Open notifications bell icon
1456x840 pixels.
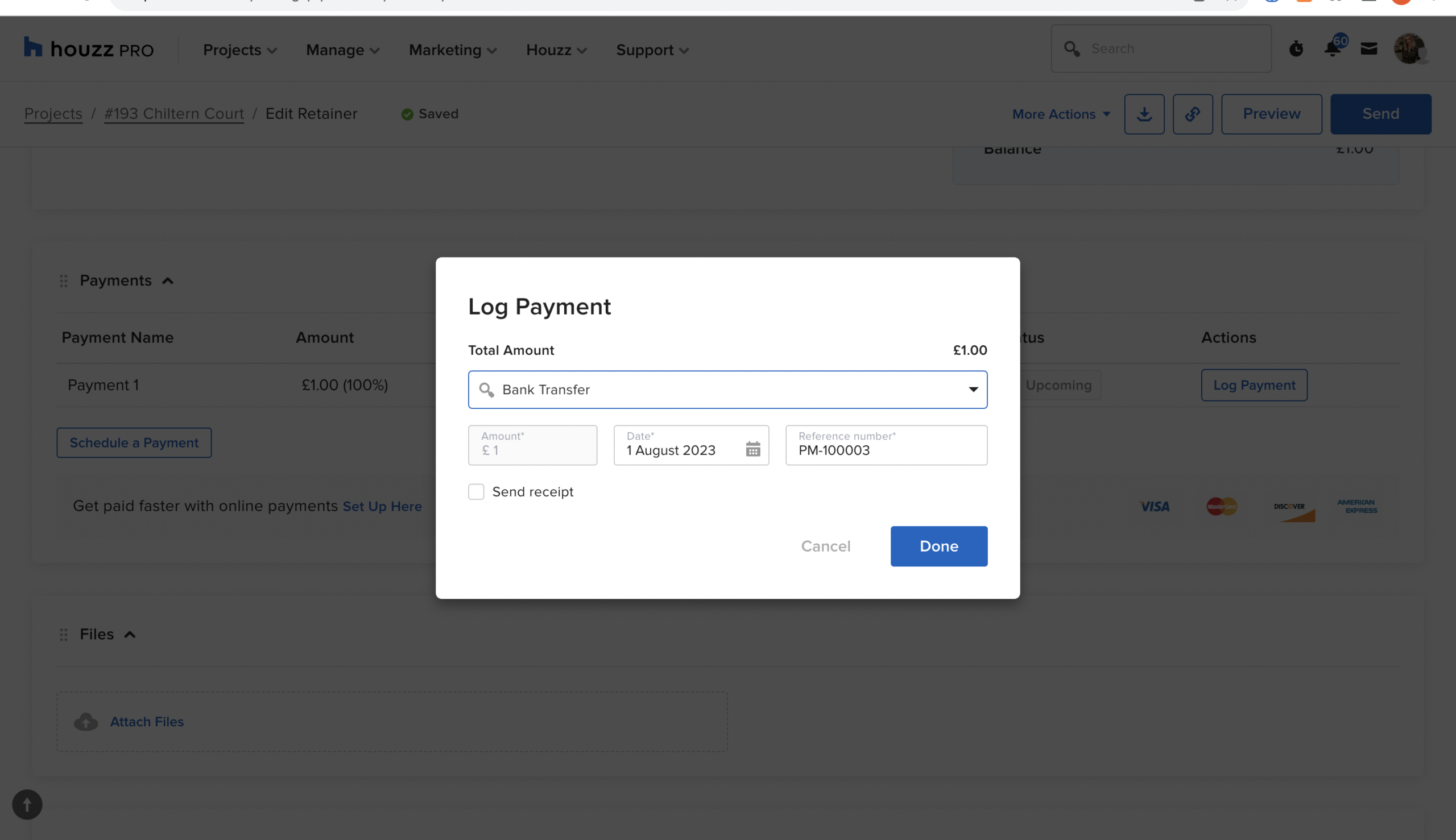(1333, 48)
